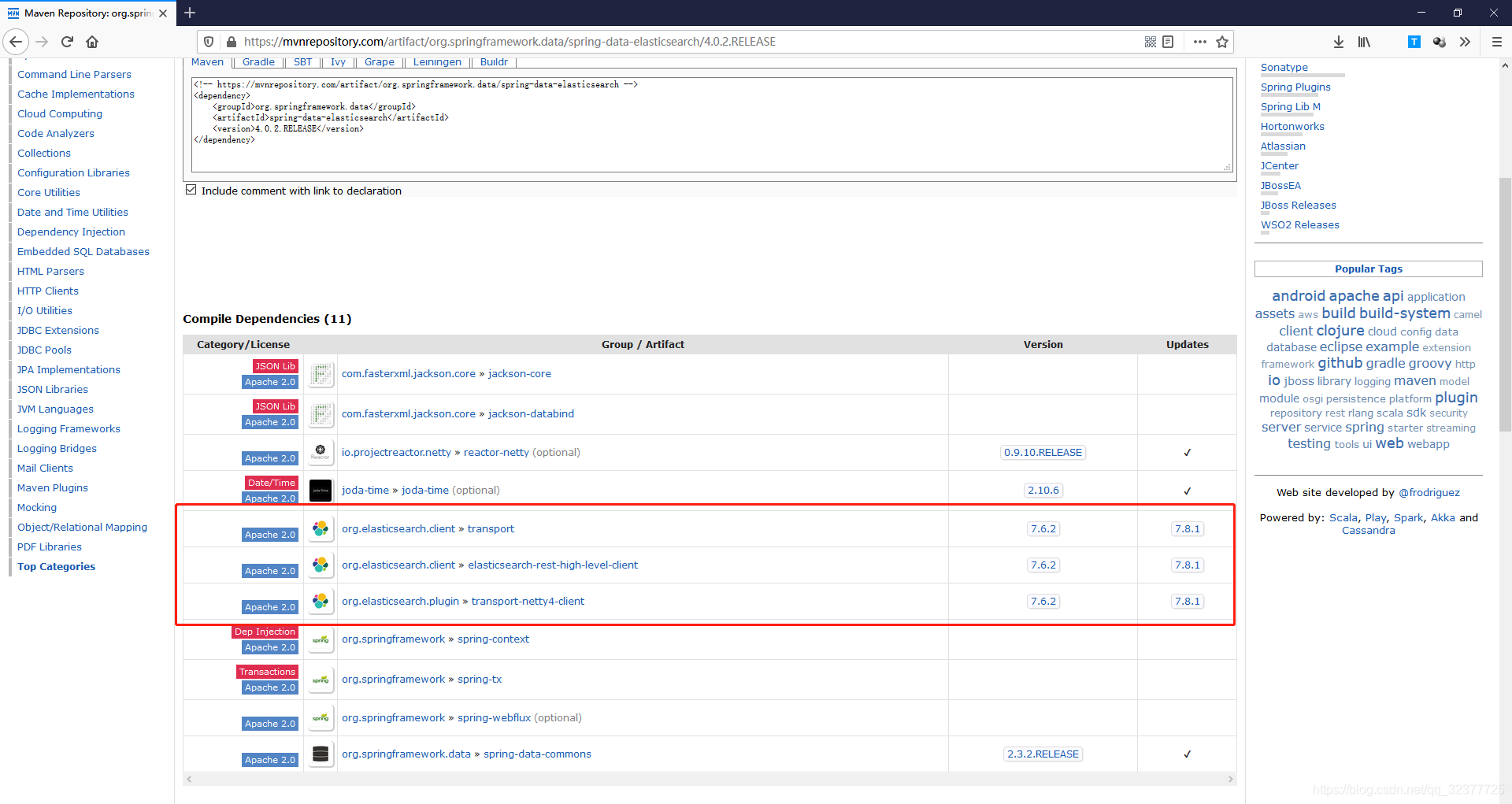Open the JSON Libraries category
Viewport: 1512px width, 804px height.
point(53,389)
